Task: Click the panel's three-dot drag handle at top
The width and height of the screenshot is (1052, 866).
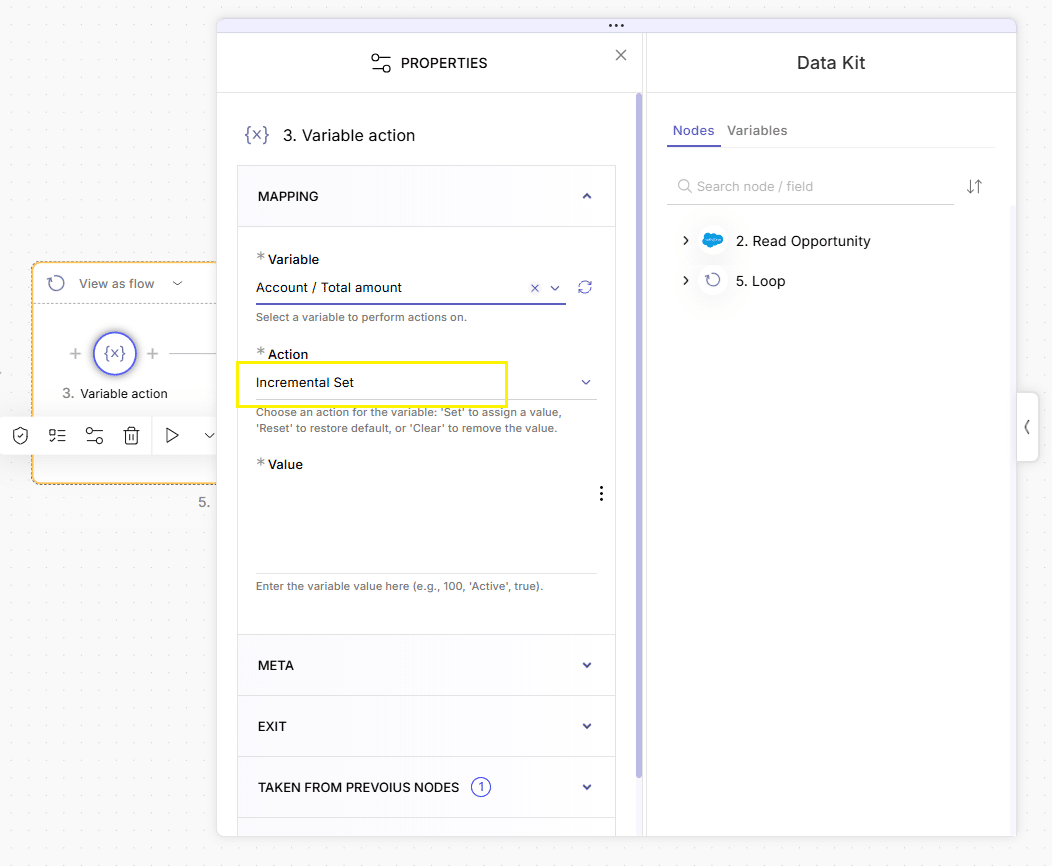Action: tap(616, 25)
